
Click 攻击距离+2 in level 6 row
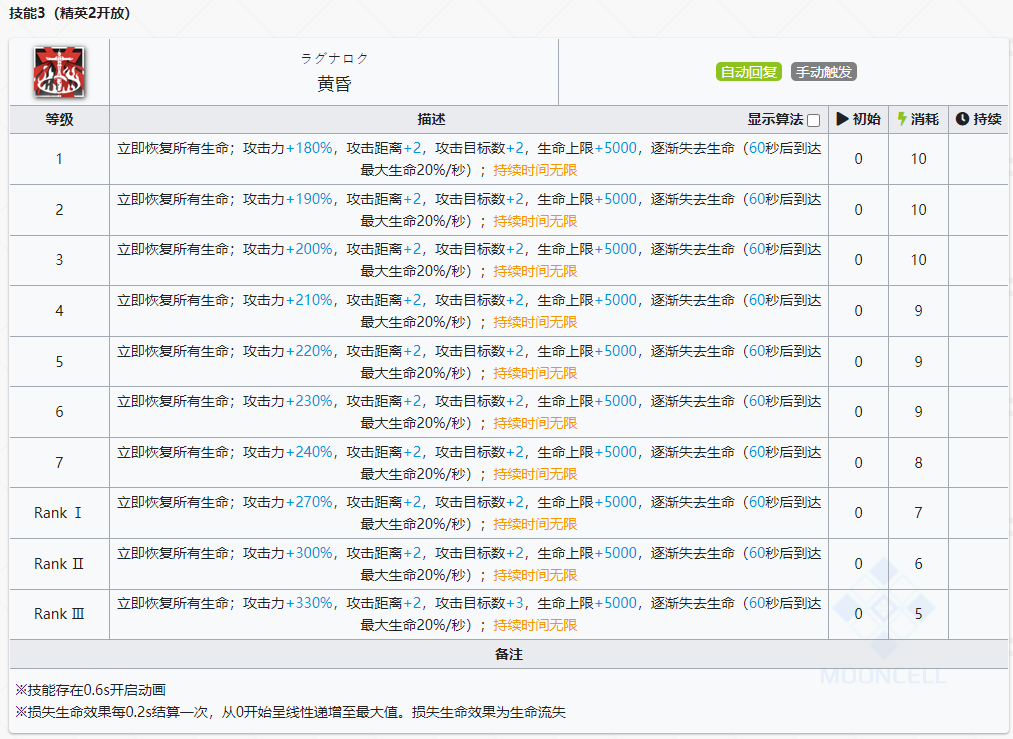pyautogui.click(x=384, y=401)
